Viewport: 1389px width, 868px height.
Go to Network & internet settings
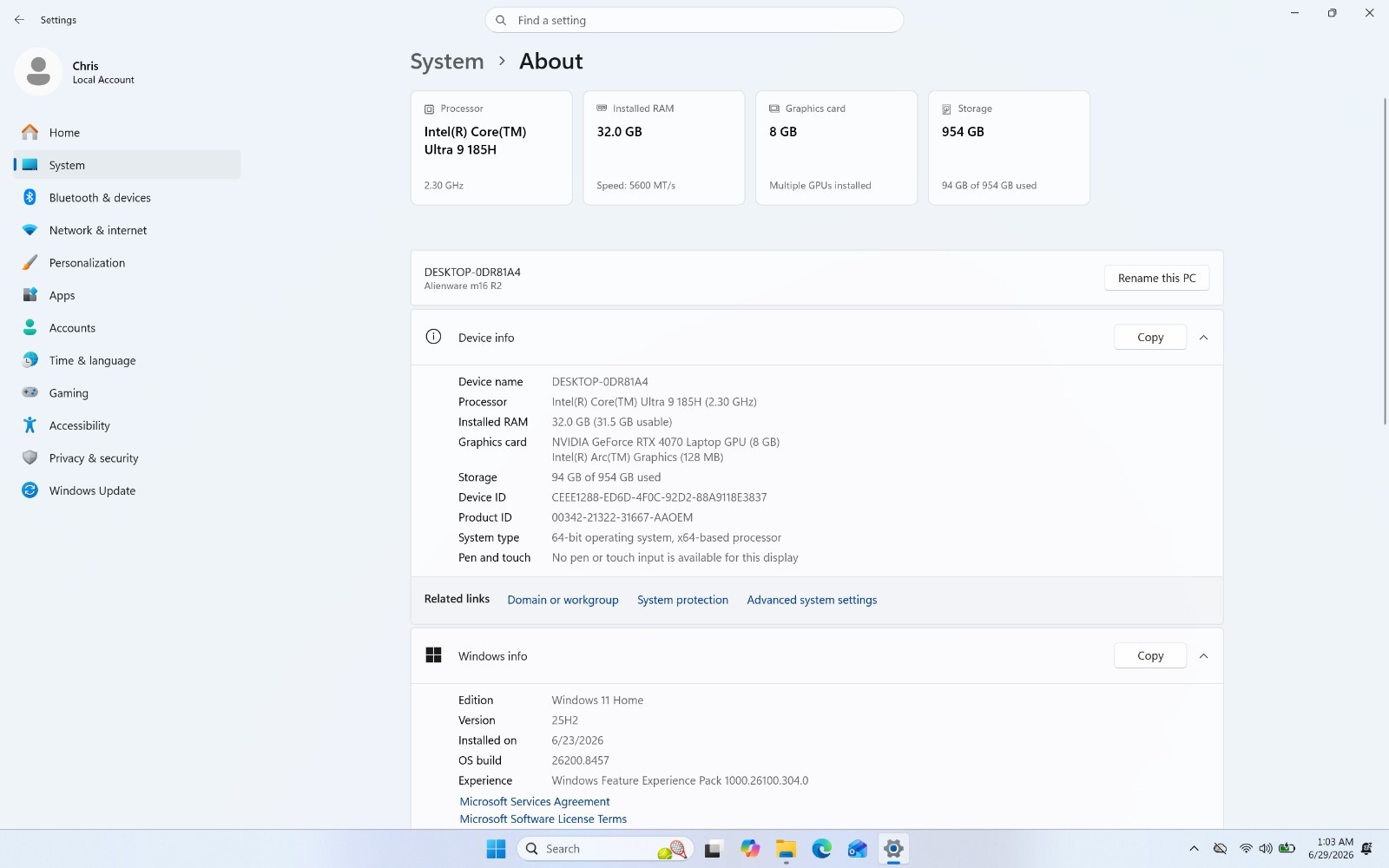coord(128,230)
